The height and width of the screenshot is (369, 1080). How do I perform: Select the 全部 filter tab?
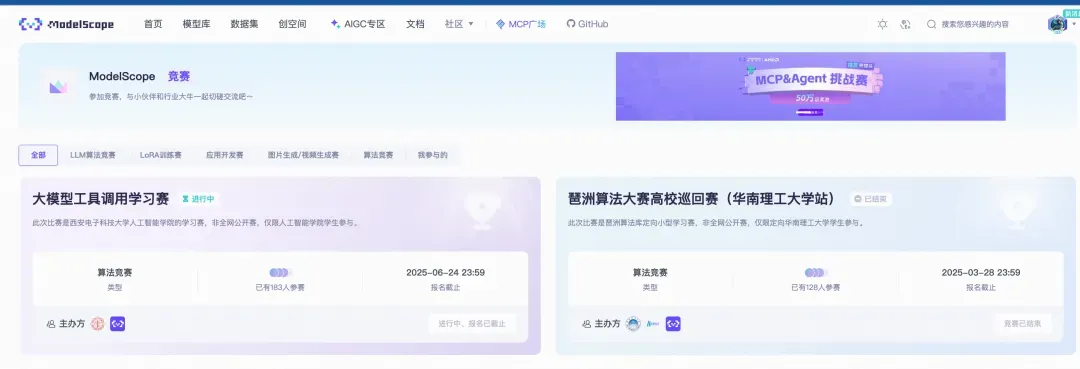(x=38, y=155)
